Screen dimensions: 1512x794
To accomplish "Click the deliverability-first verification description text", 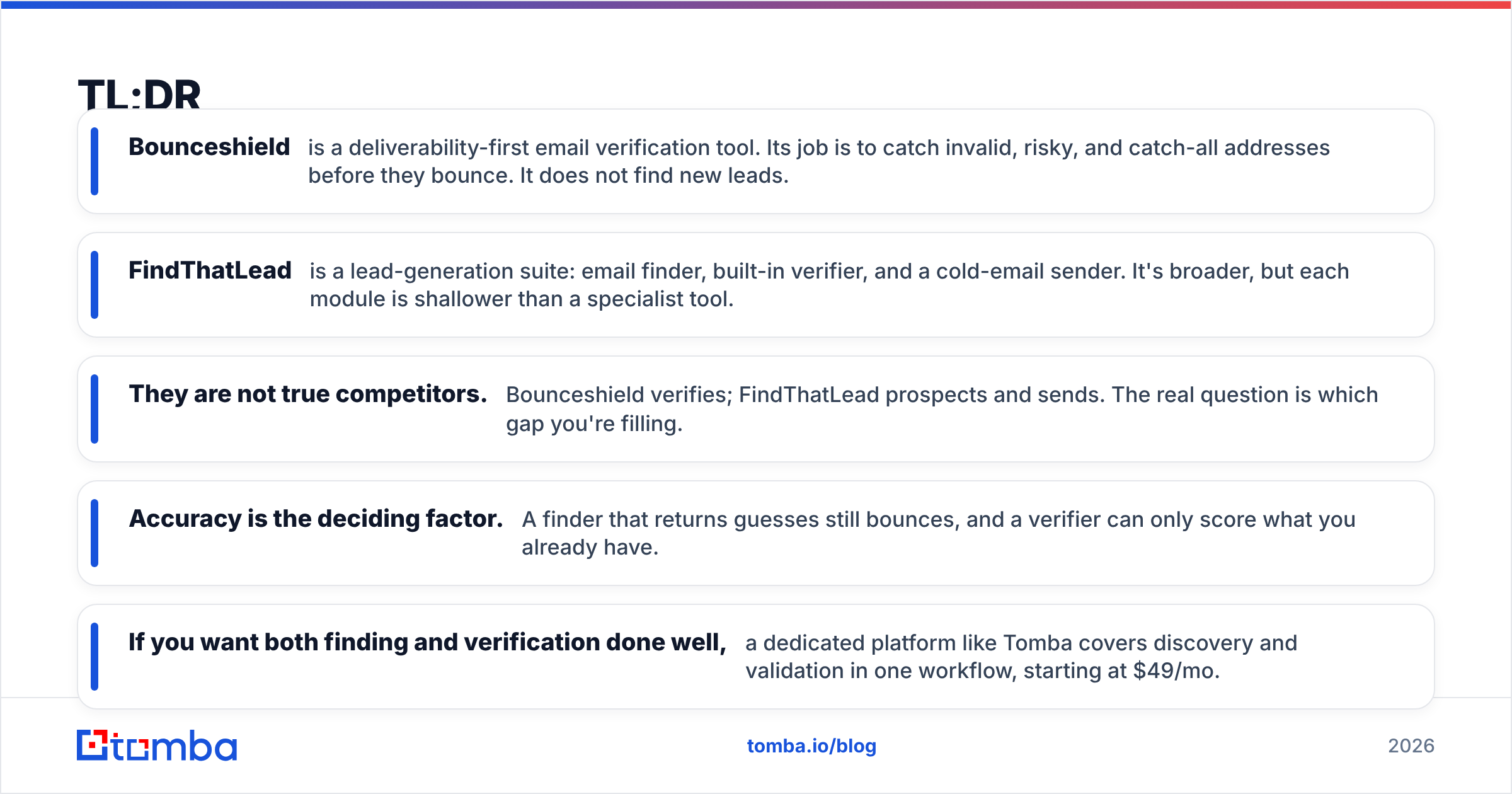I will click(819, 161).
